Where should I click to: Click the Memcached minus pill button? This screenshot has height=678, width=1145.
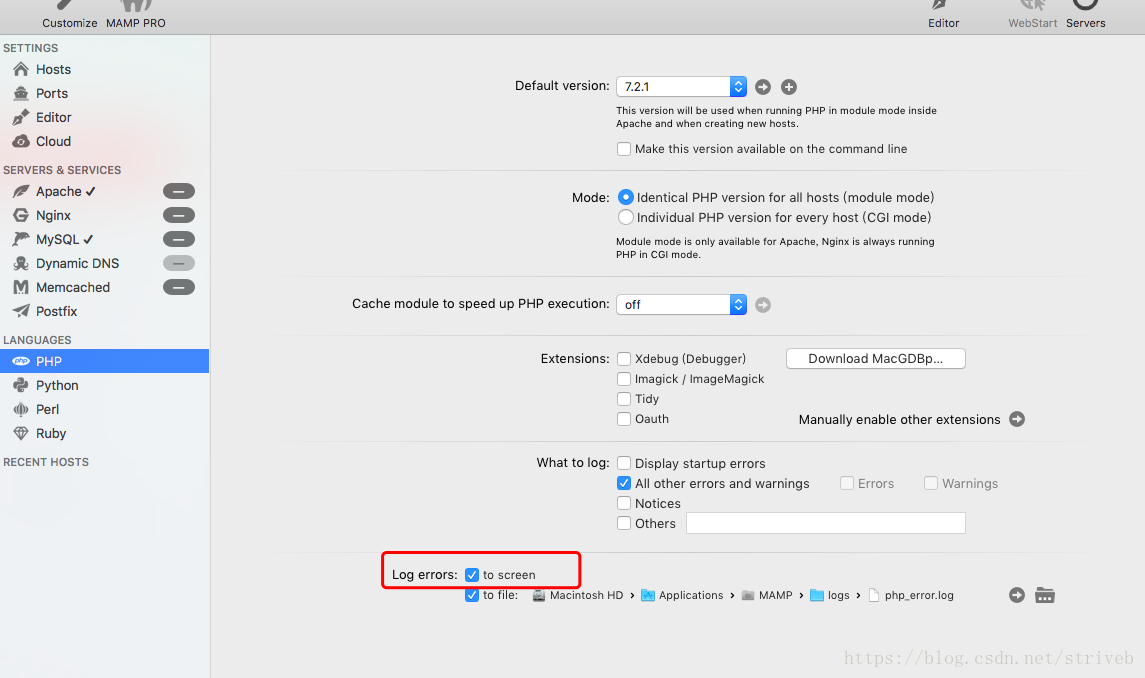point(179,288)
